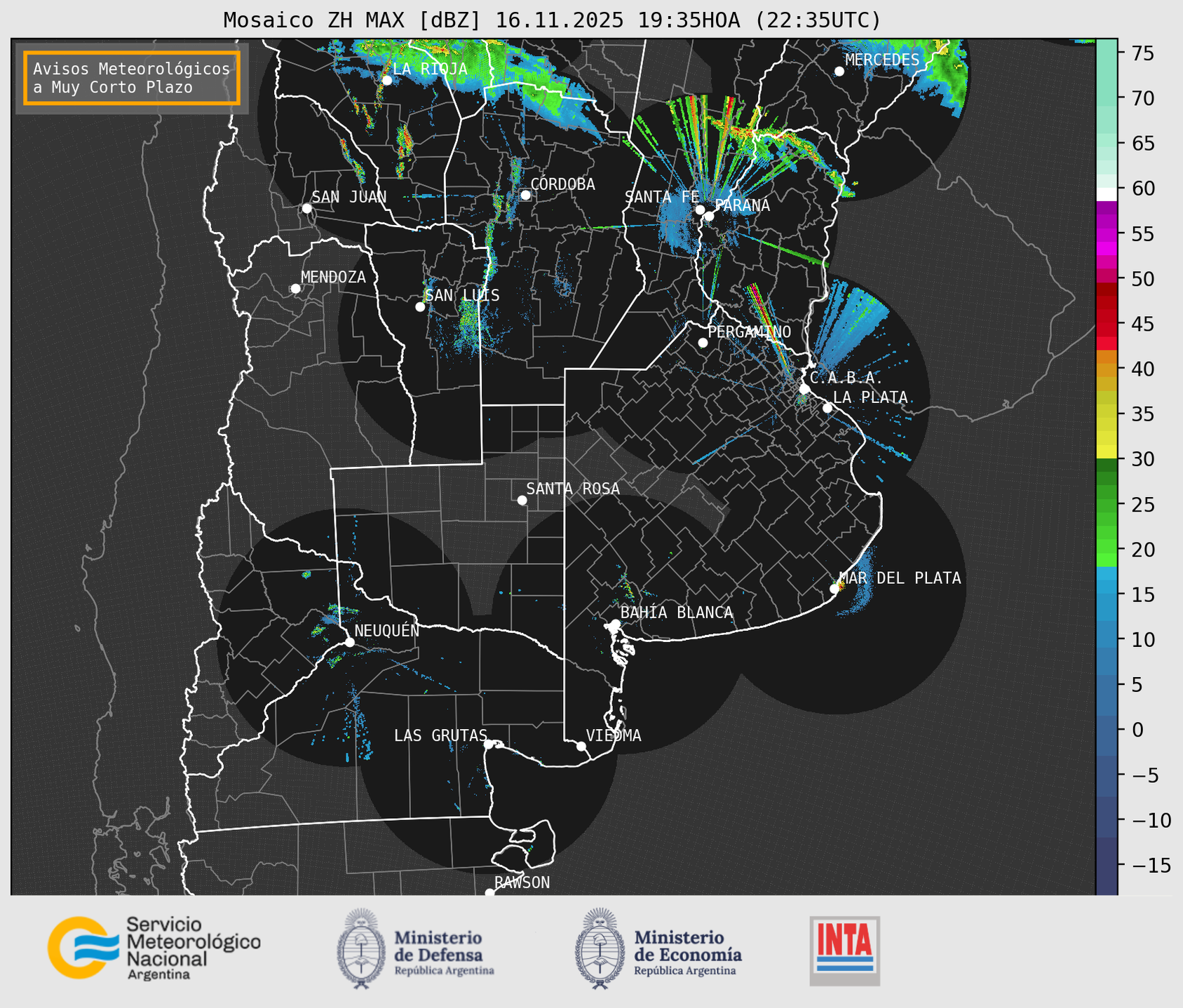Click the Ministerio de Defensa emblem
This screenshot has width=1183, height=1008.
pos(361,949)
